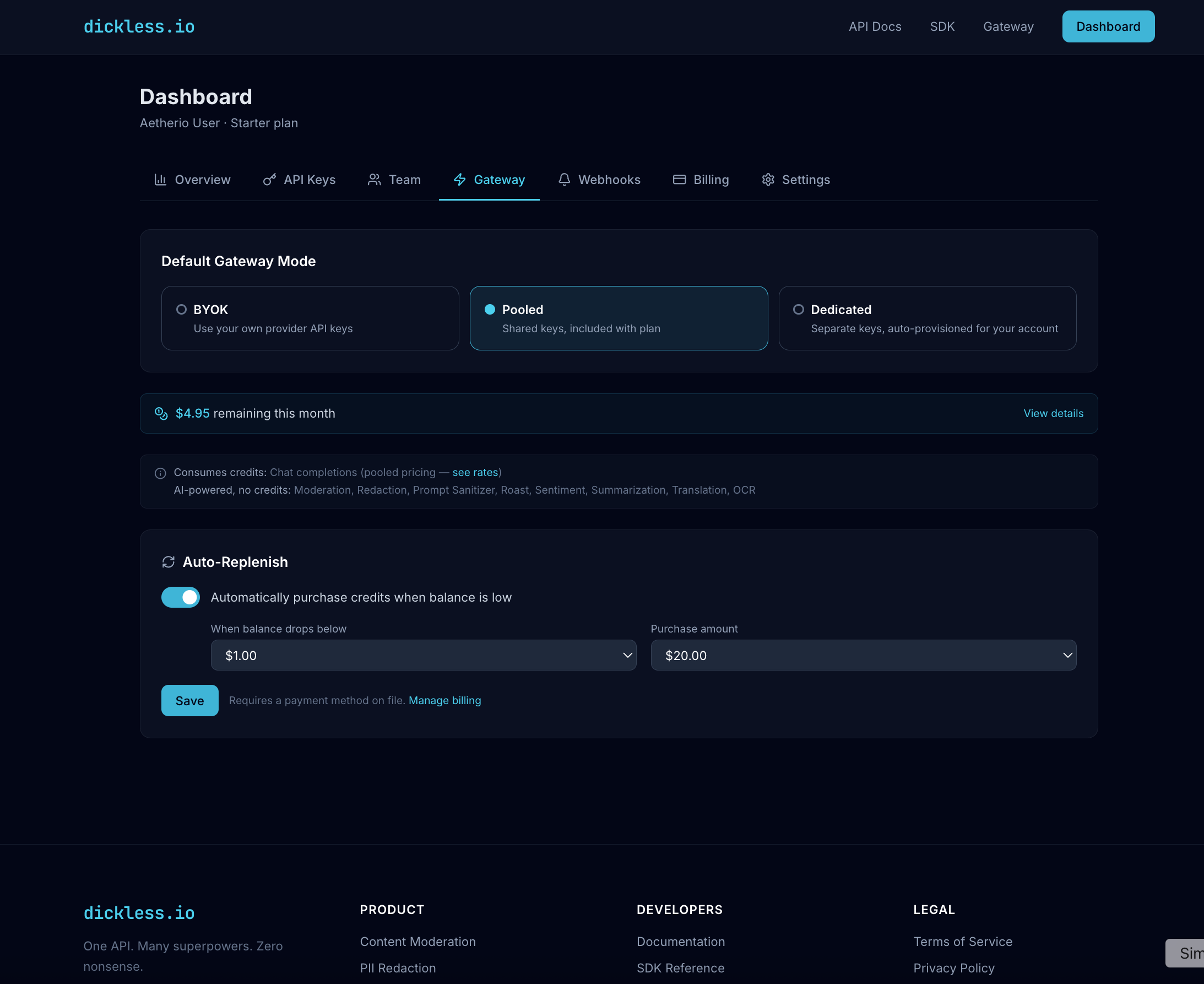Screen dimensions: 1204x984
Task: Expand the Purchase amount dropdown
Action: 863,655
